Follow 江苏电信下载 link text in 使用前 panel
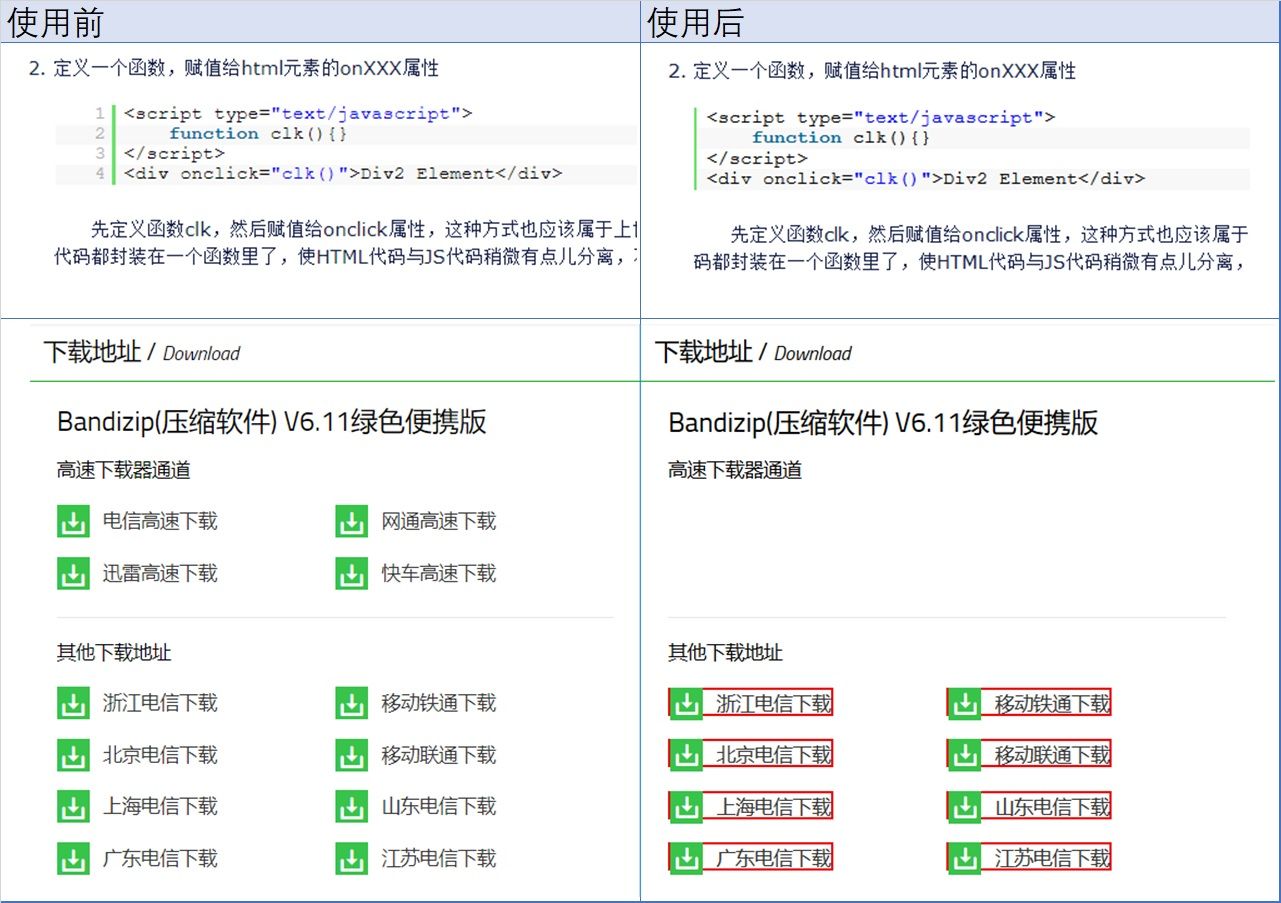1281x903 pixels. [439, 858]
